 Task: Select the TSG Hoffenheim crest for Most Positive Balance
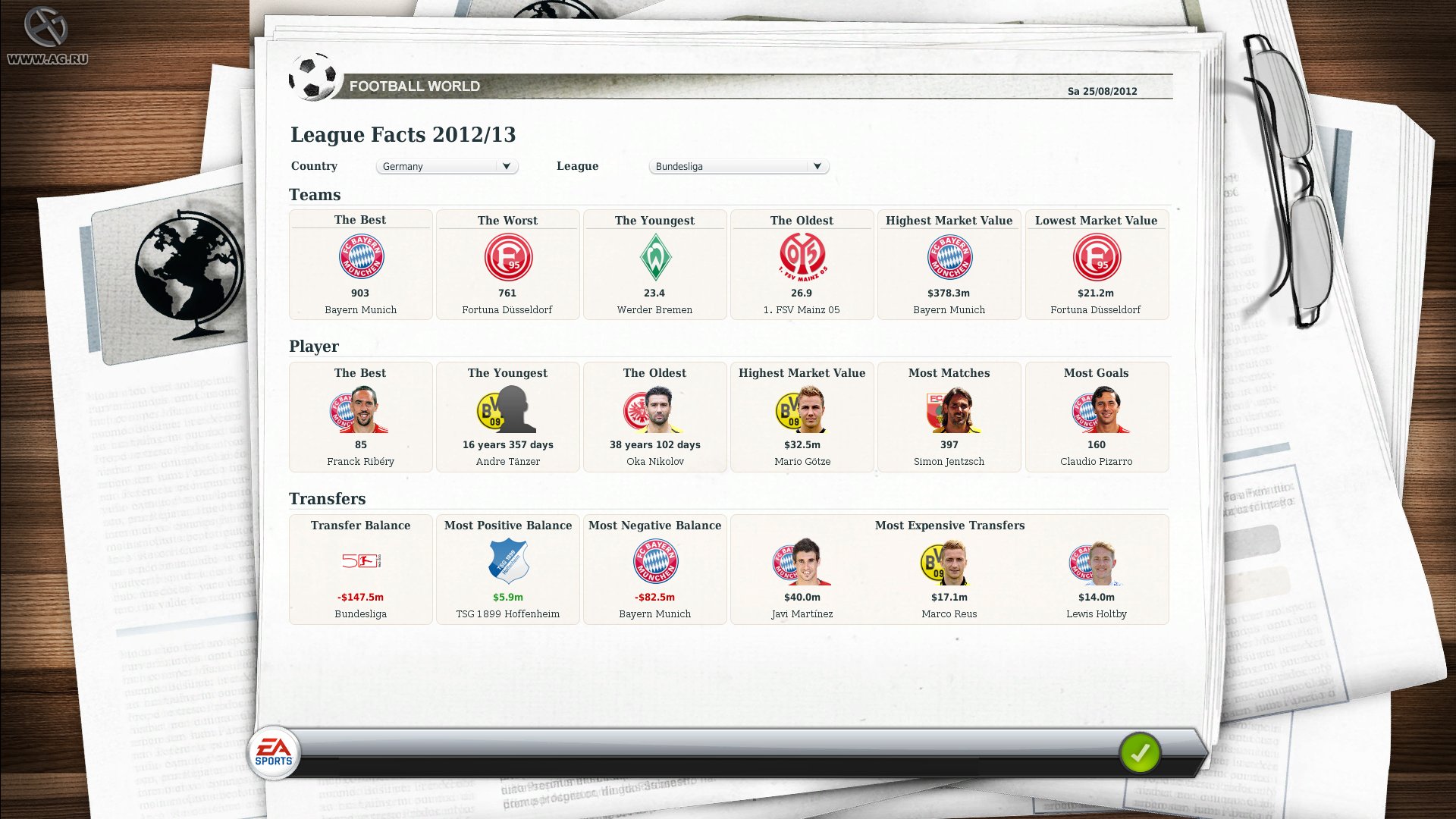[507, 561]
